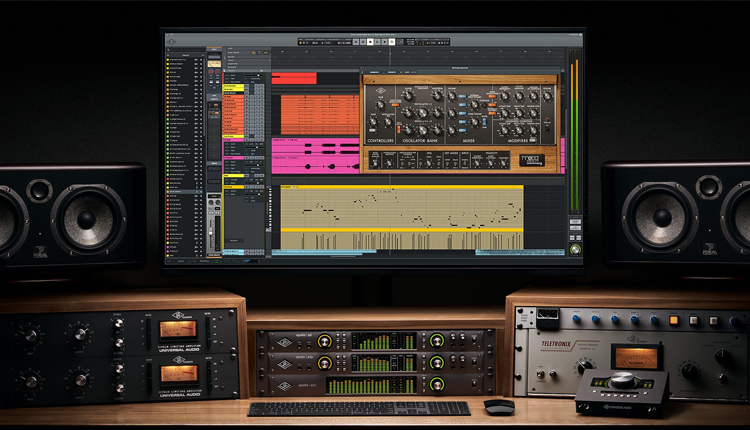750x430 pixels.
Task: Click the synth output Volume knob at far right
Action: [548, 96]
